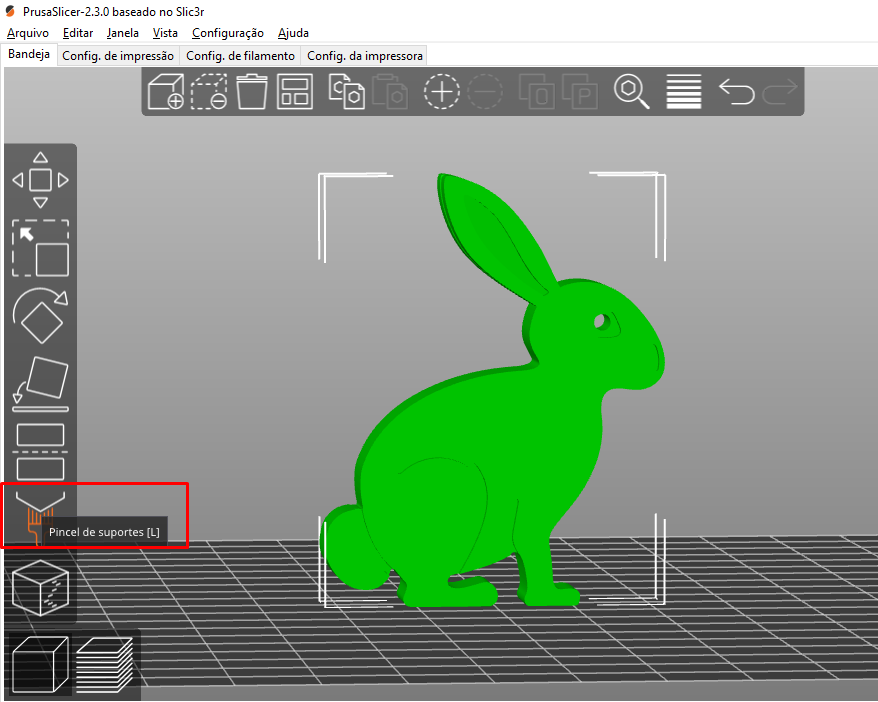Click the Remove instance minus icon

(x=484, y=91)
